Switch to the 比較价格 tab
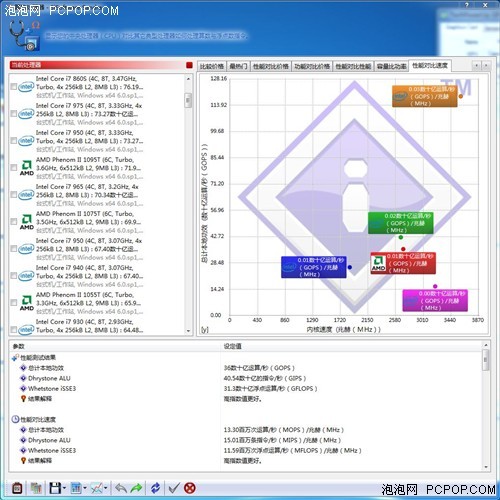Screen dimensions: 500x500 [x=212, y=66]
